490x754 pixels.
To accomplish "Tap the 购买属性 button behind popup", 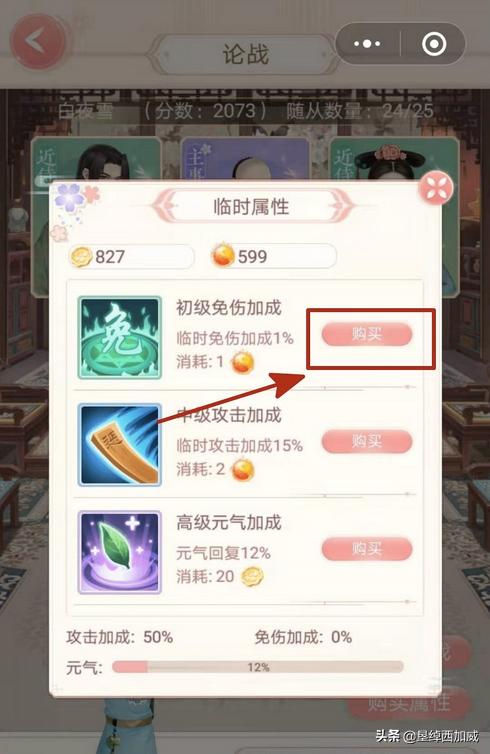I will point(409,704).
